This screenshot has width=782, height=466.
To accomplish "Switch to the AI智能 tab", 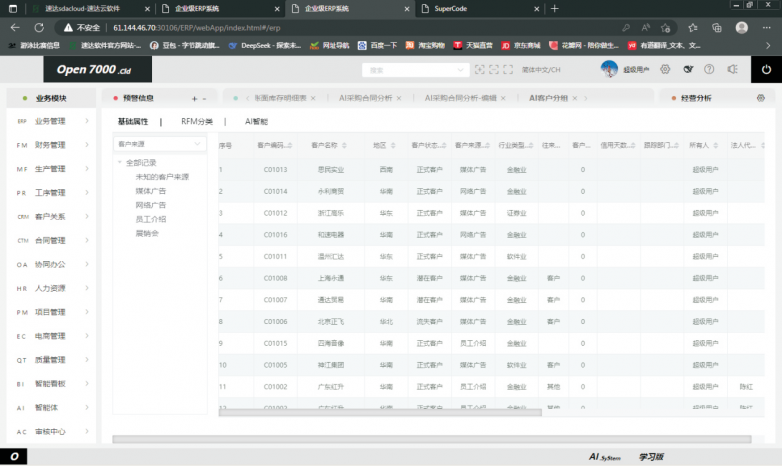I will coord(256,121).
